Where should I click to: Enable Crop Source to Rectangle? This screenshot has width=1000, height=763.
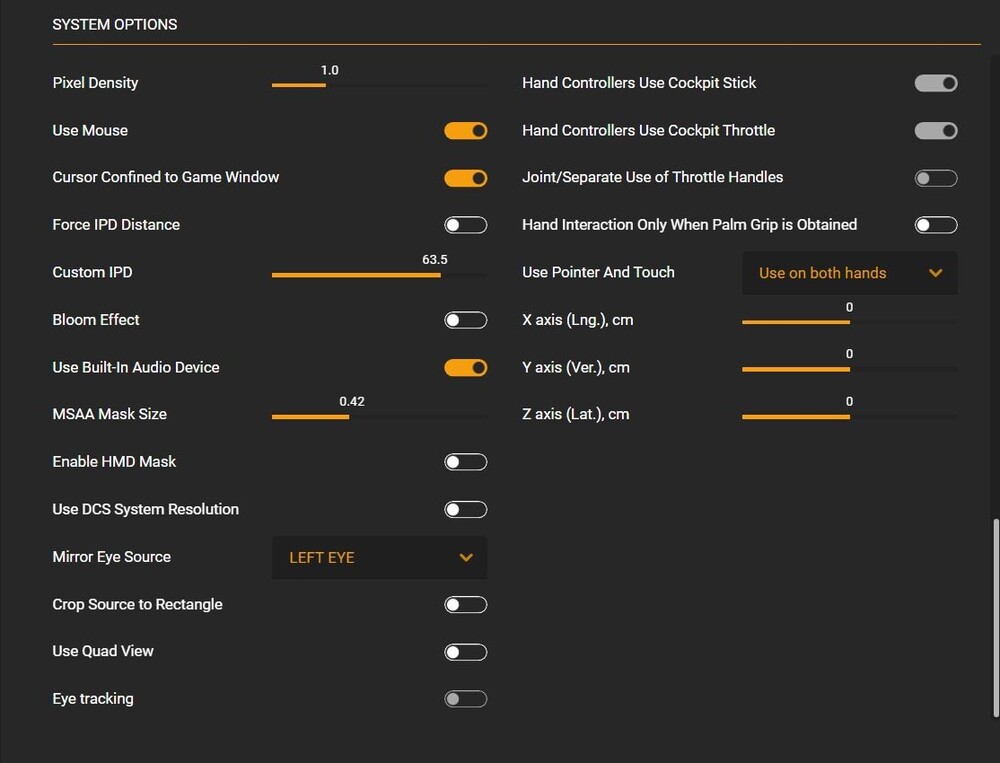coord(466,605)
